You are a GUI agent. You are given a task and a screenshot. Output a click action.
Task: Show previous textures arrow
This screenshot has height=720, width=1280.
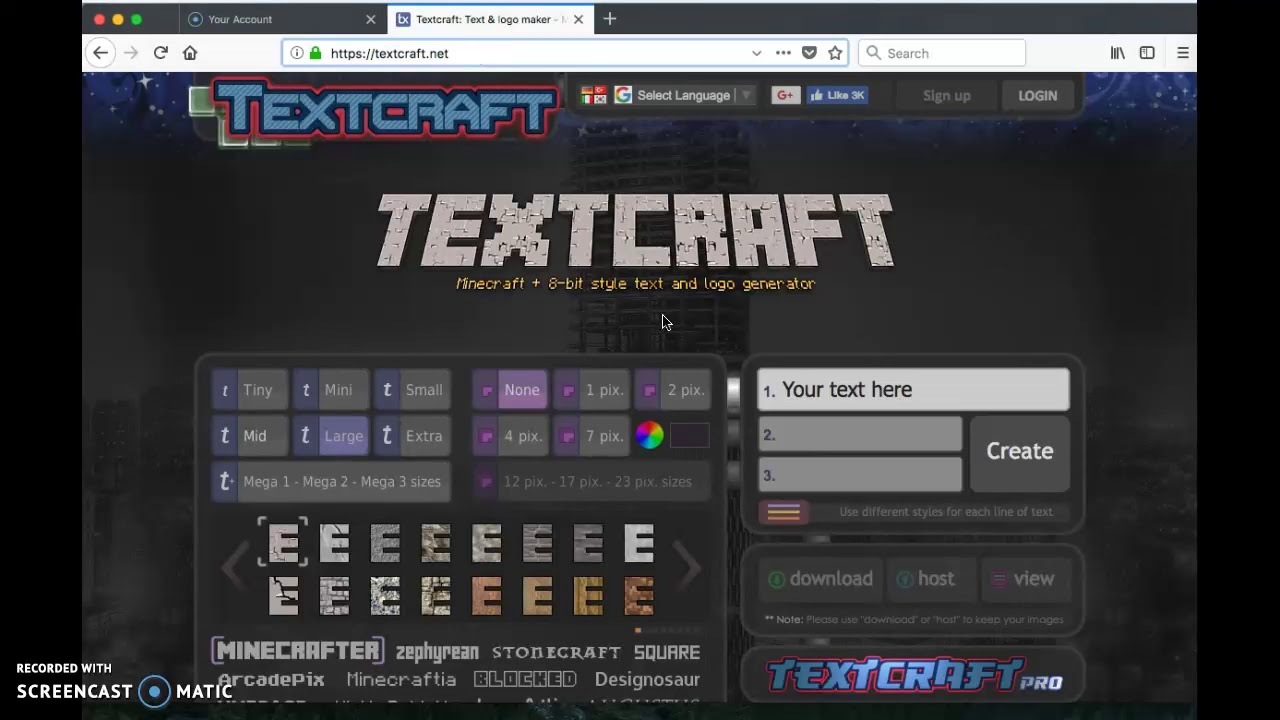233,567
